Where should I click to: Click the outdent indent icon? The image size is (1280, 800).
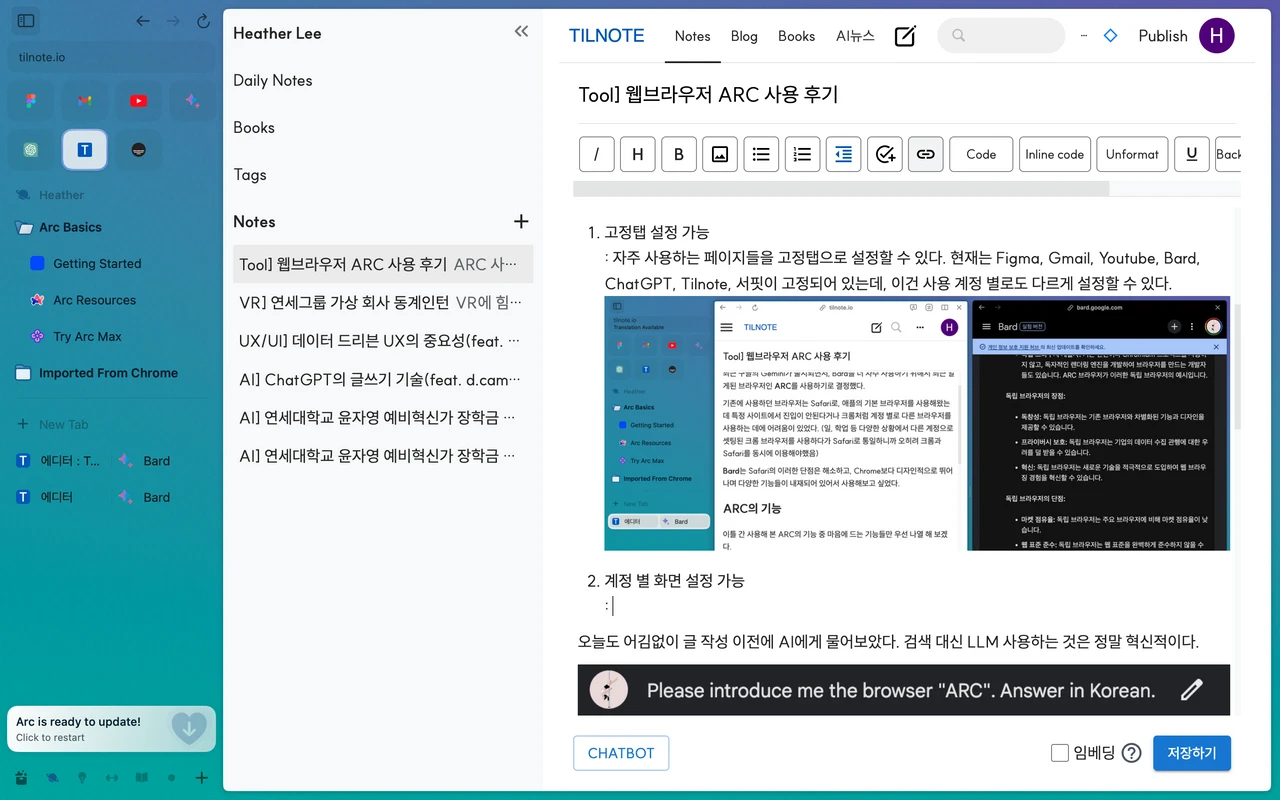(843, 154)
